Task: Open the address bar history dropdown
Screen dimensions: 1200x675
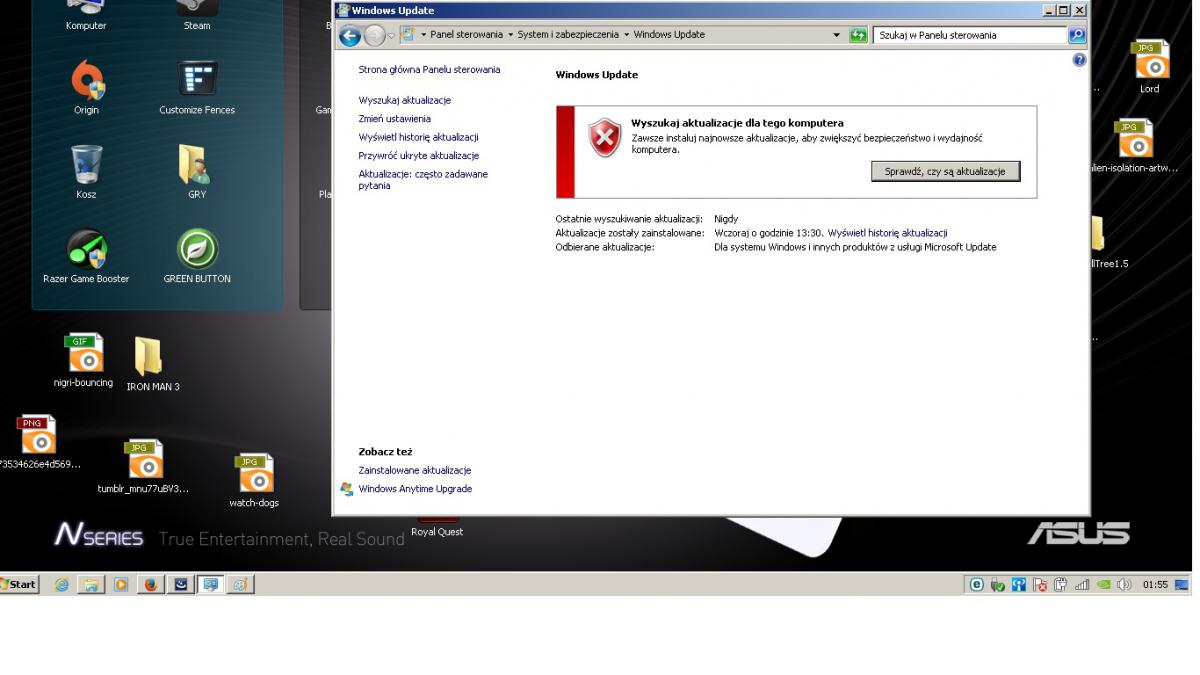Action: (838, 35)
